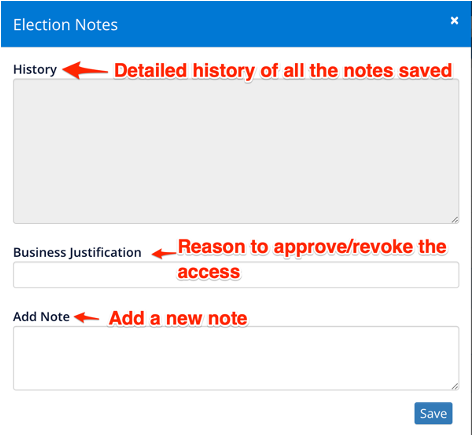The height and width of the screenshot is (436, 472).
Task: Click the red arrow beside Business Justification
Action: [164, 254]
